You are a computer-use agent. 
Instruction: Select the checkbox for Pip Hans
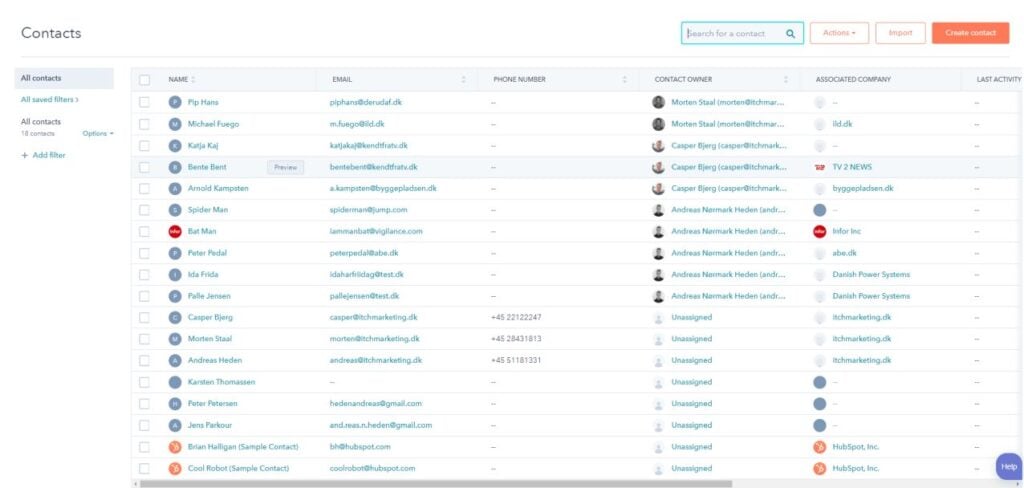point(145,102)
